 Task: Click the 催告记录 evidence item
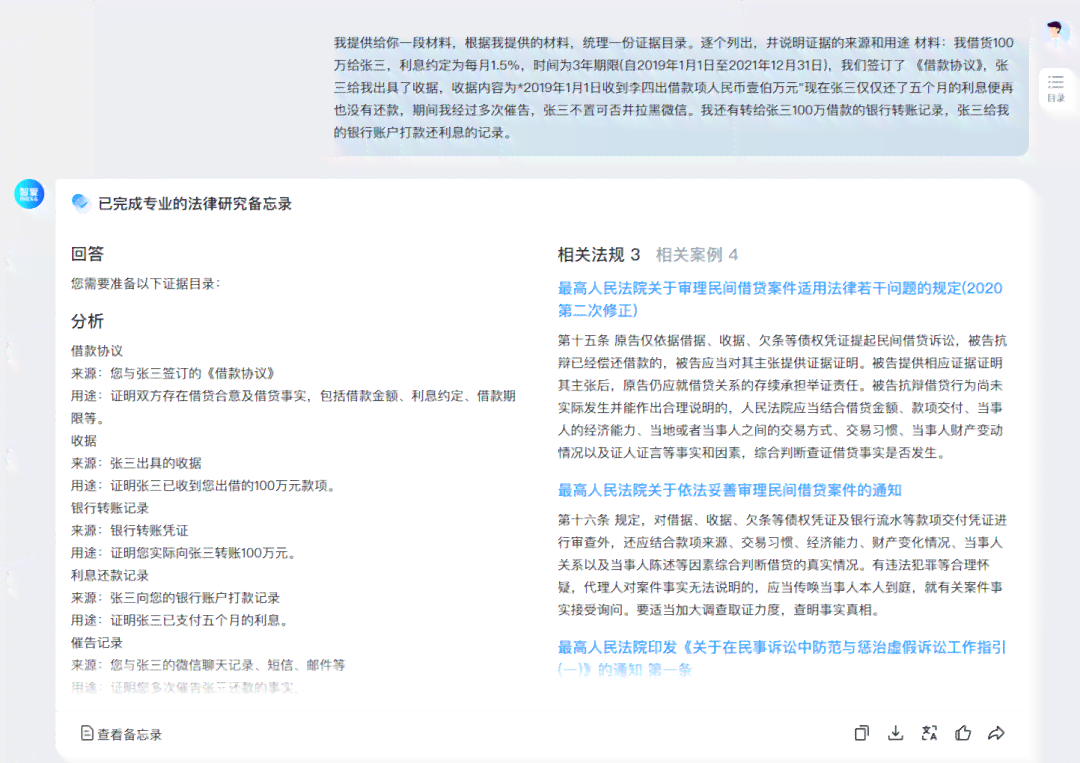pos(97,643)
